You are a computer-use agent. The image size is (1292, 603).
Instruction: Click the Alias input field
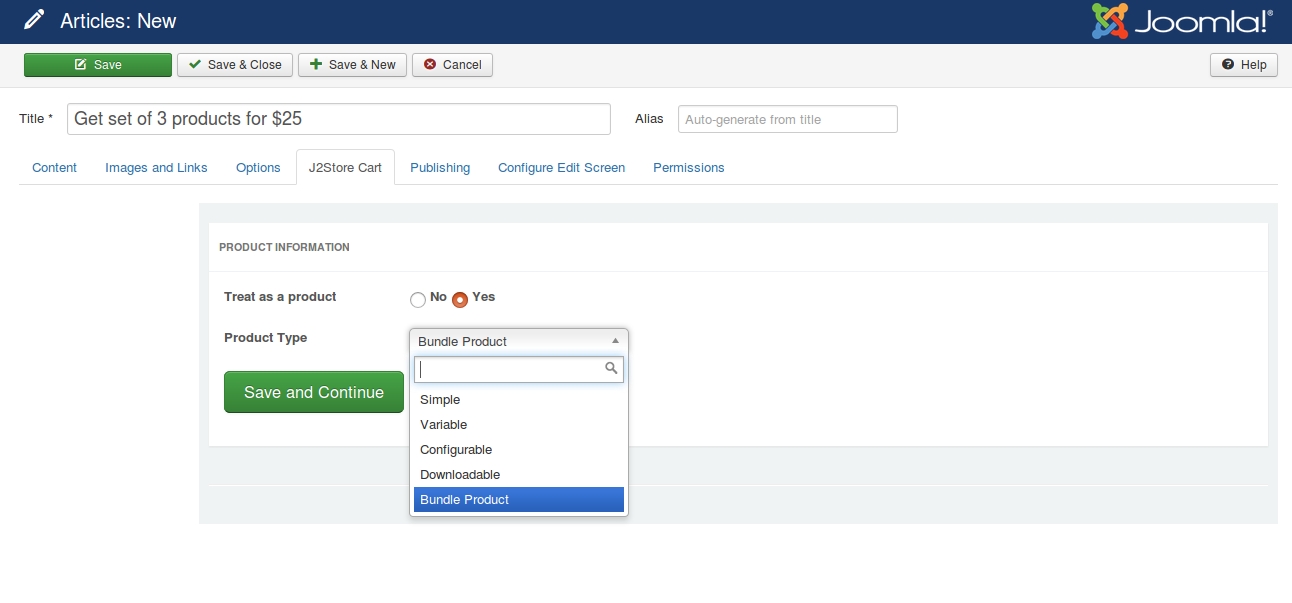click(x=788, y=119)
